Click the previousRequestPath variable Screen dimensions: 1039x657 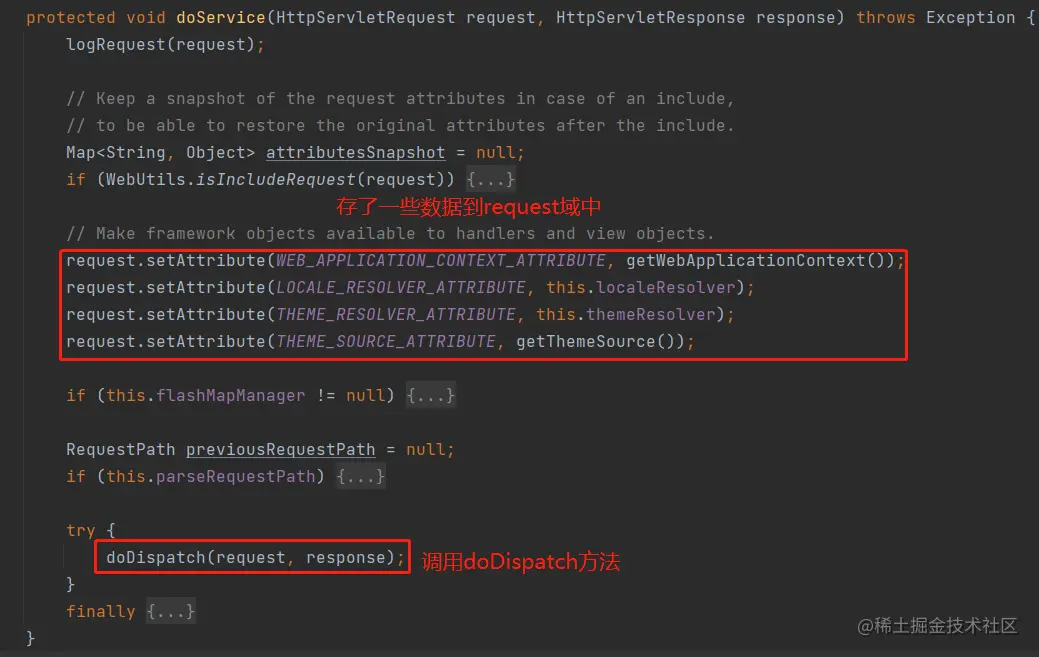pos(281,450)
